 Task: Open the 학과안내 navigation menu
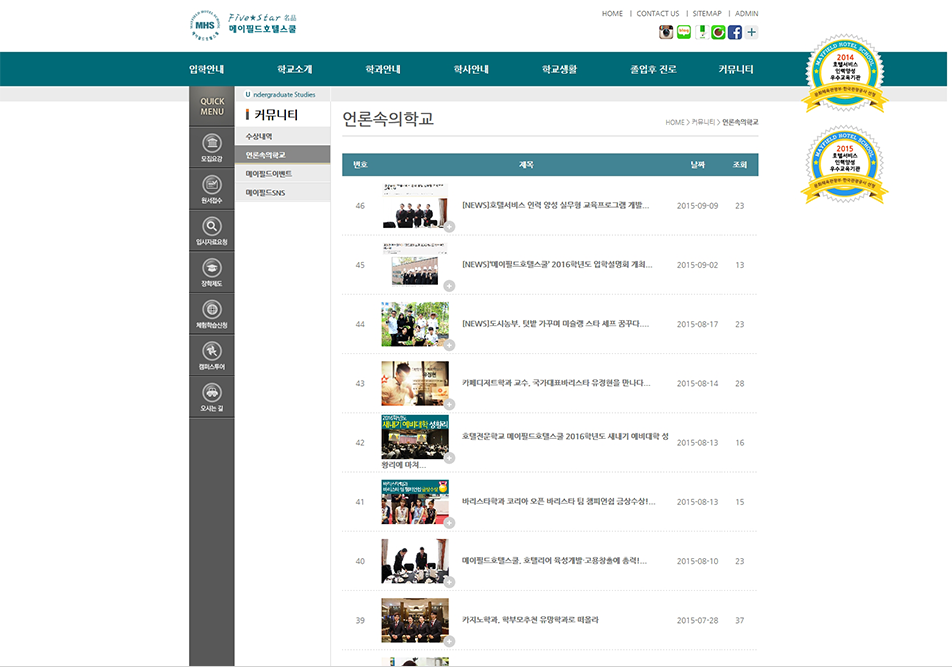coord(383,69)
